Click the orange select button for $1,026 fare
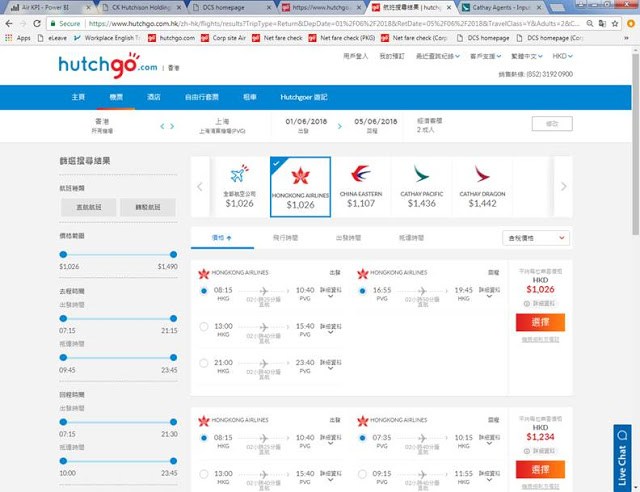Image resolution: width=640 pixels, height=492 pixels. click(540, 322)
